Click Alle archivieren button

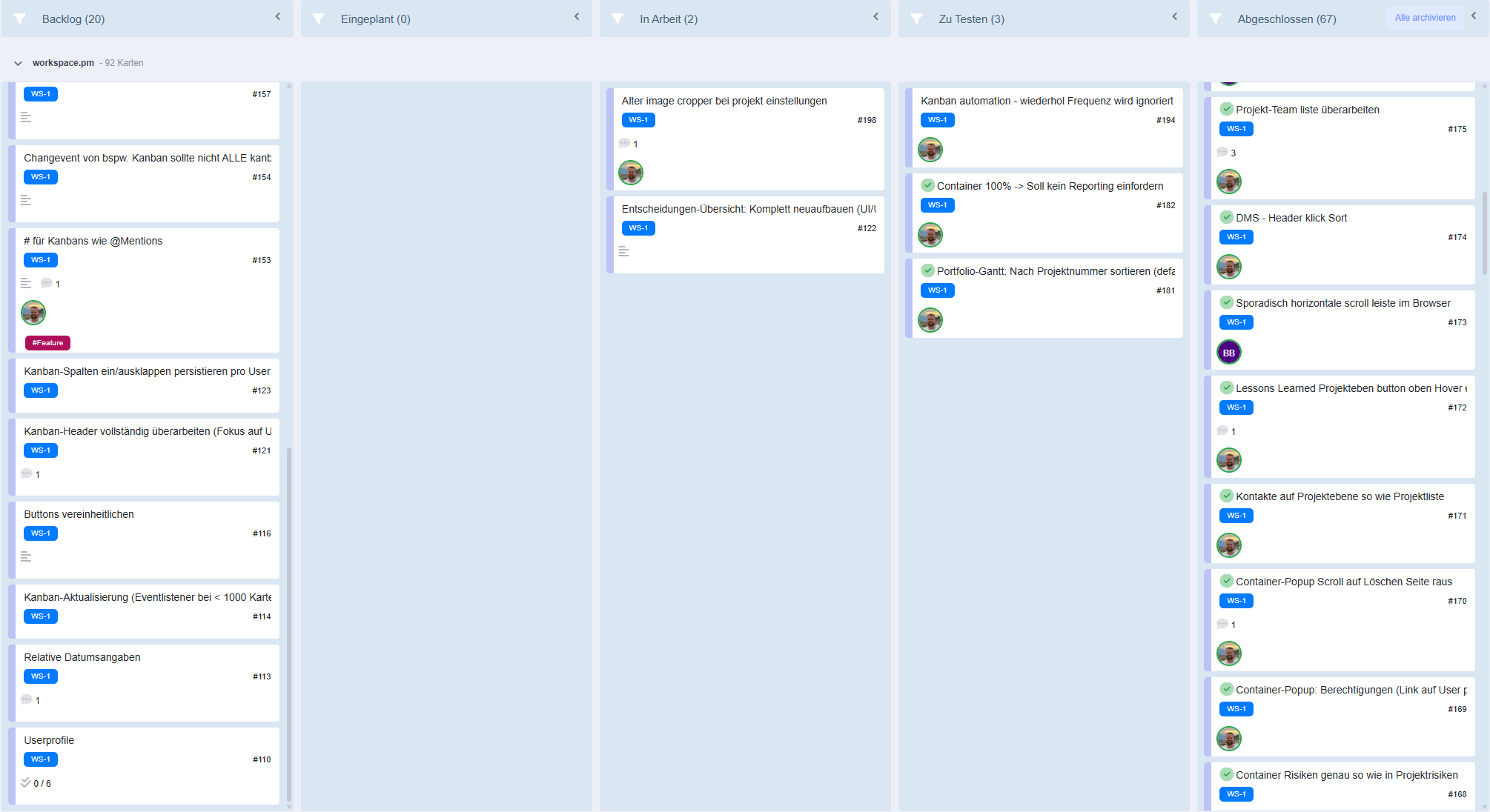pyautogui.click(x=1425, y=18)
